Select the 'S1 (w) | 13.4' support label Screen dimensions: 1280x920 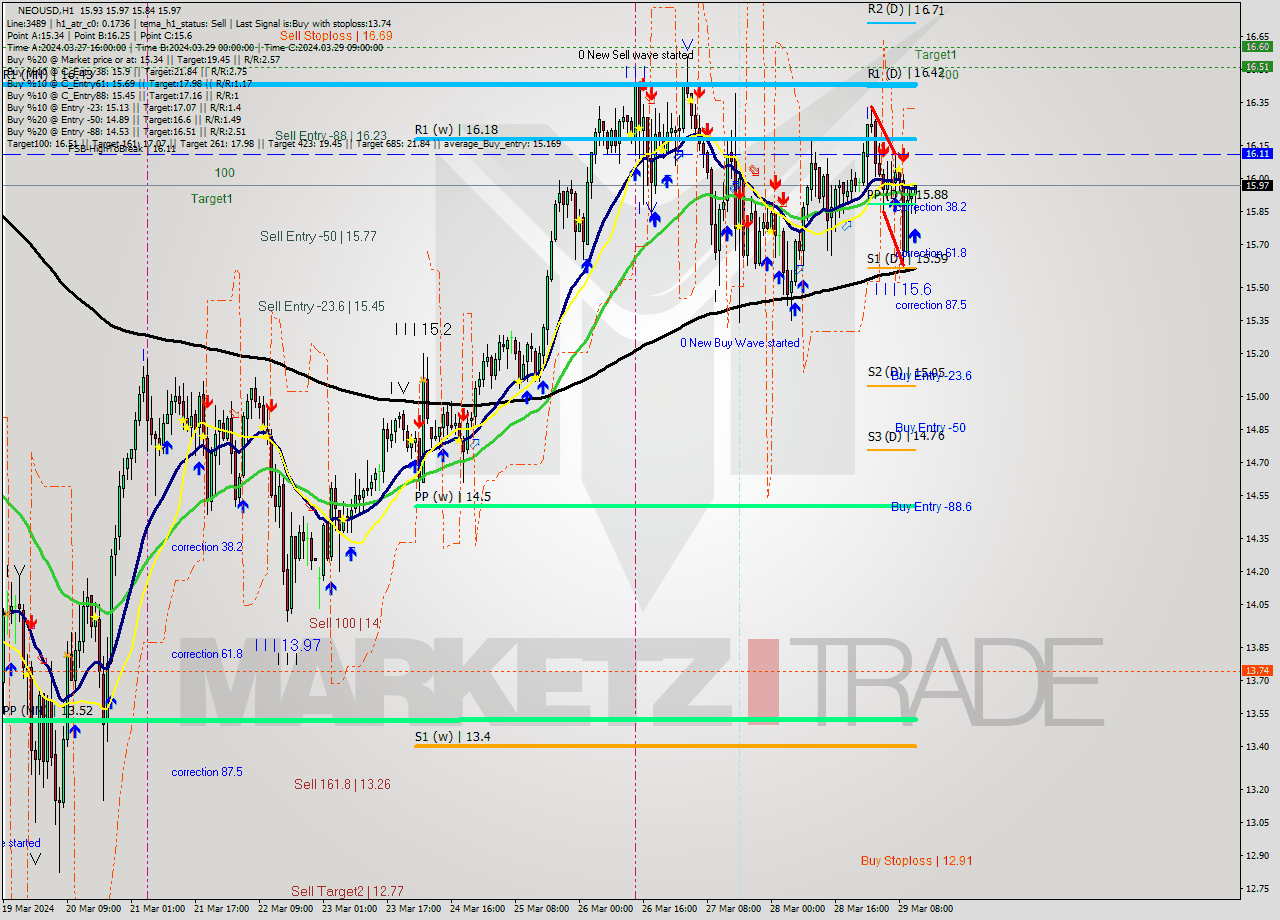[452, 736]
